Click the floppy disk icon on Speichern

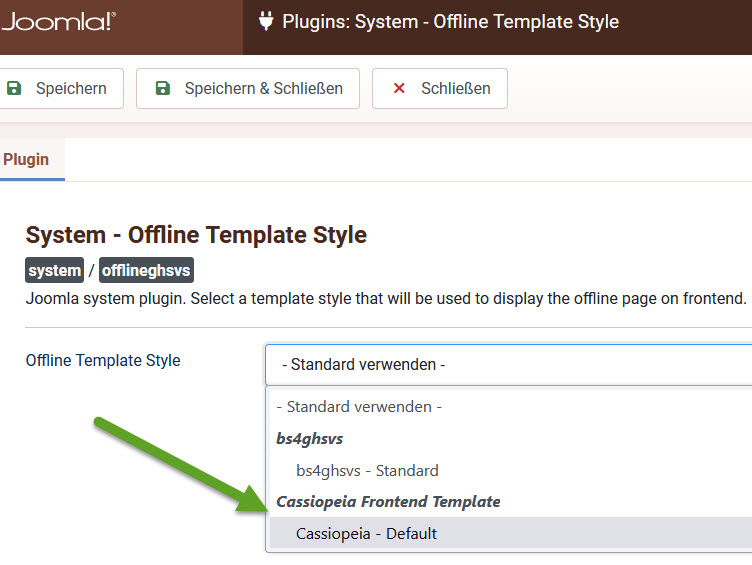coord(14,88)
